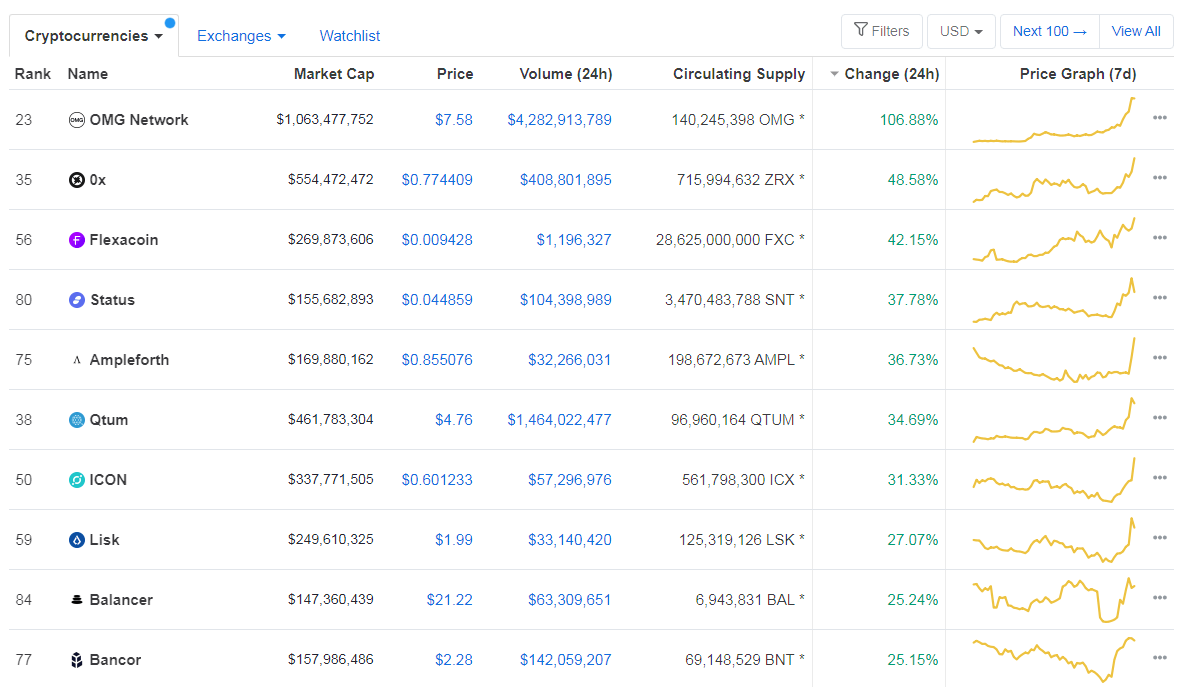This screenshot has width=1196, height=687.
Task: Open the OMG Network coin page
Action: pyautogui.click(x=139, y=120)
